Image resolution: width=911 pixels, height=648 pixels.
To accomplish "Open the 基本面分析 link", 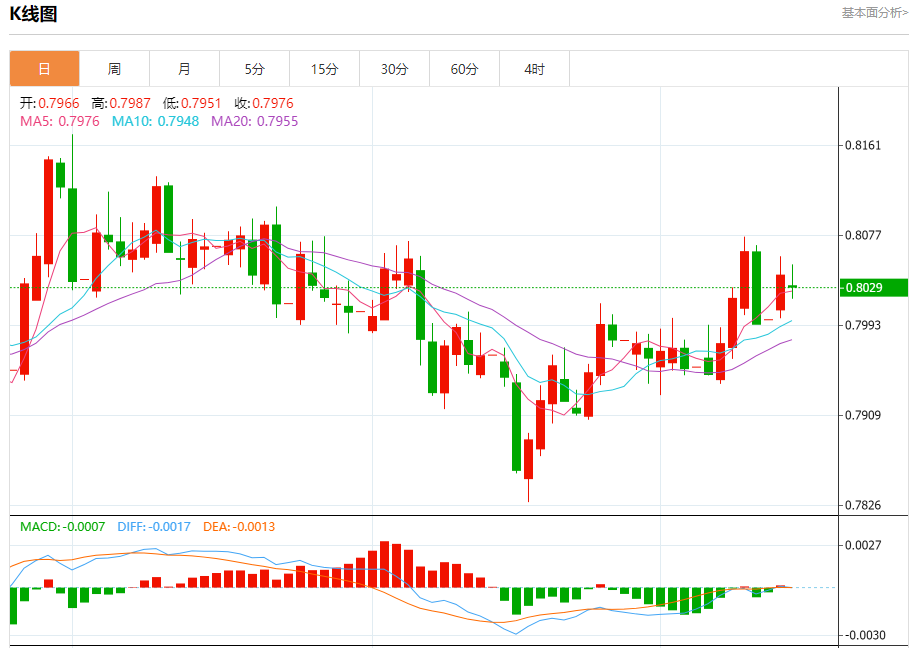I will (874, 13).
